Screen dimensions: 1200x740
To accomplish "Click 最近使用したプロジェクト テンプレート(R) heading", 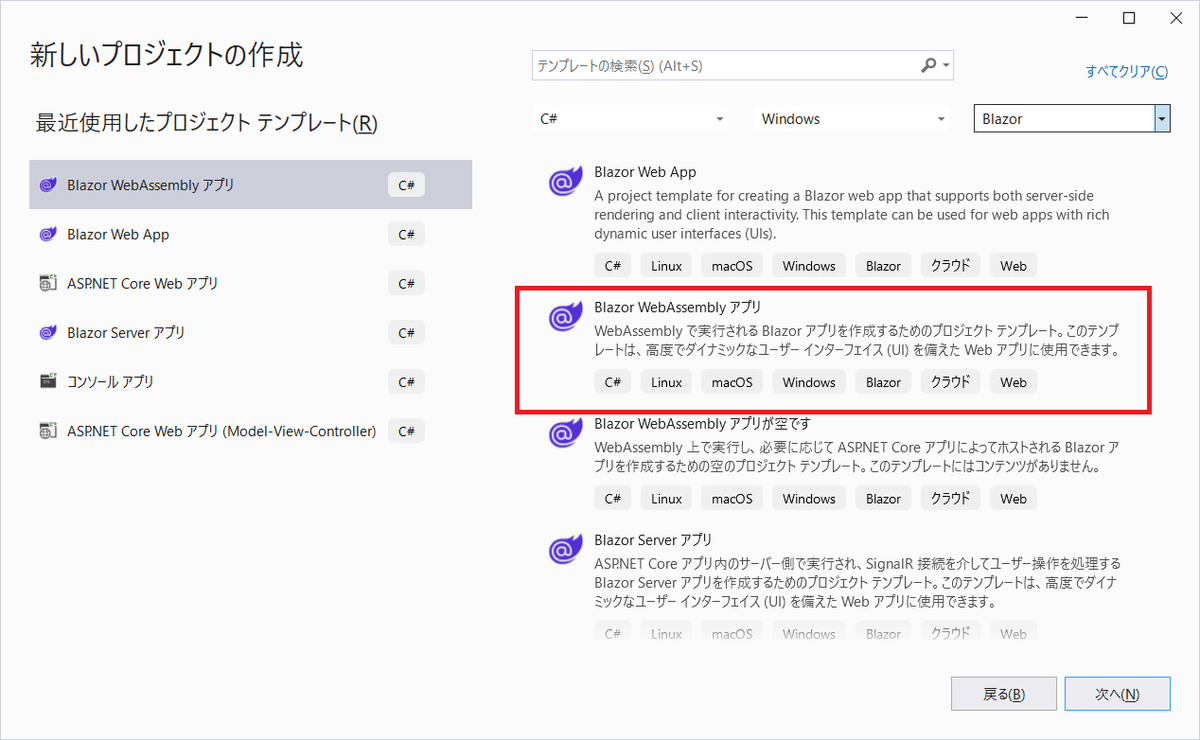I will 207,123.
